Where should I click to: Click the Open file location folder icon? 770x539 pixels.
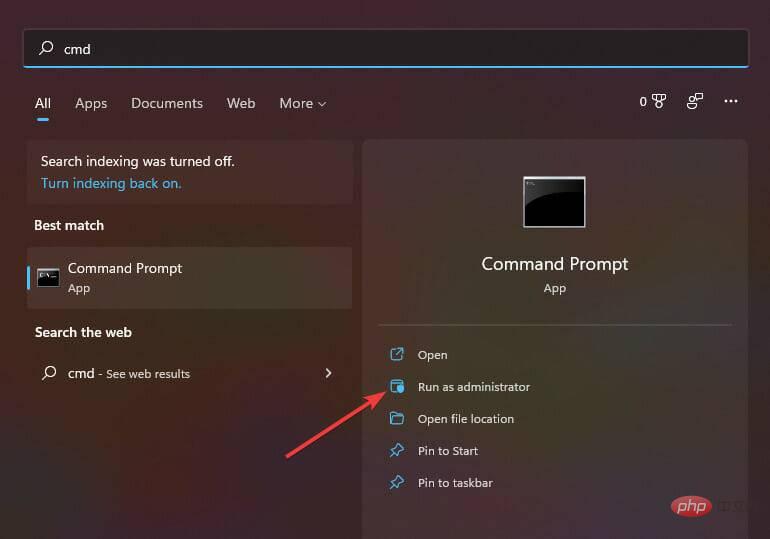point(397,418)
